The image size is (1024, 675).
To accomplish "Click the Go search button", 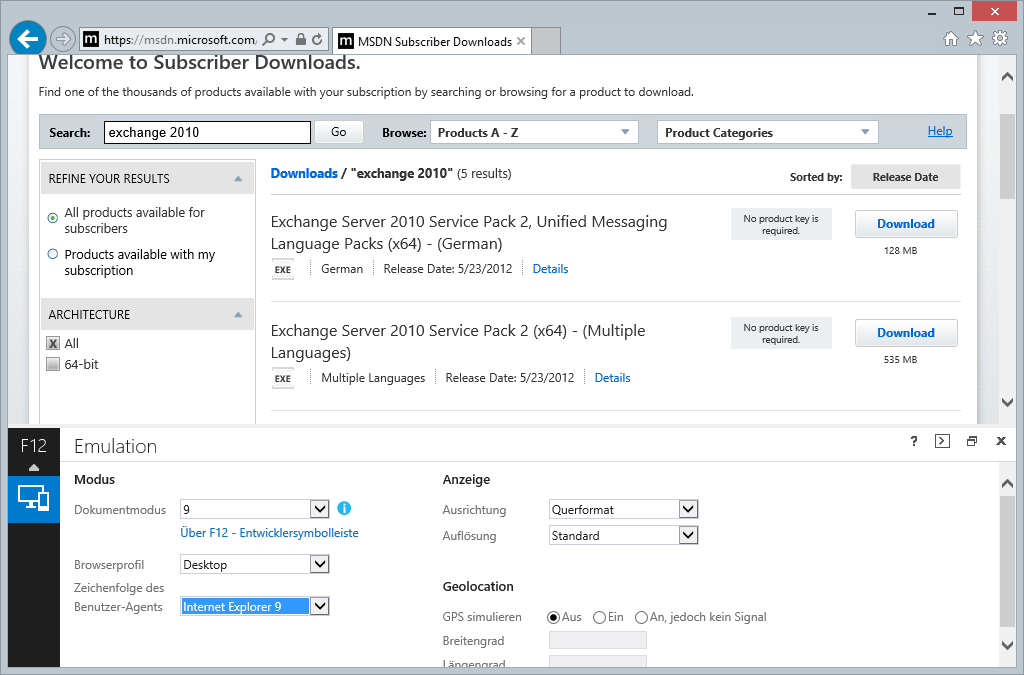I will 338,132.
